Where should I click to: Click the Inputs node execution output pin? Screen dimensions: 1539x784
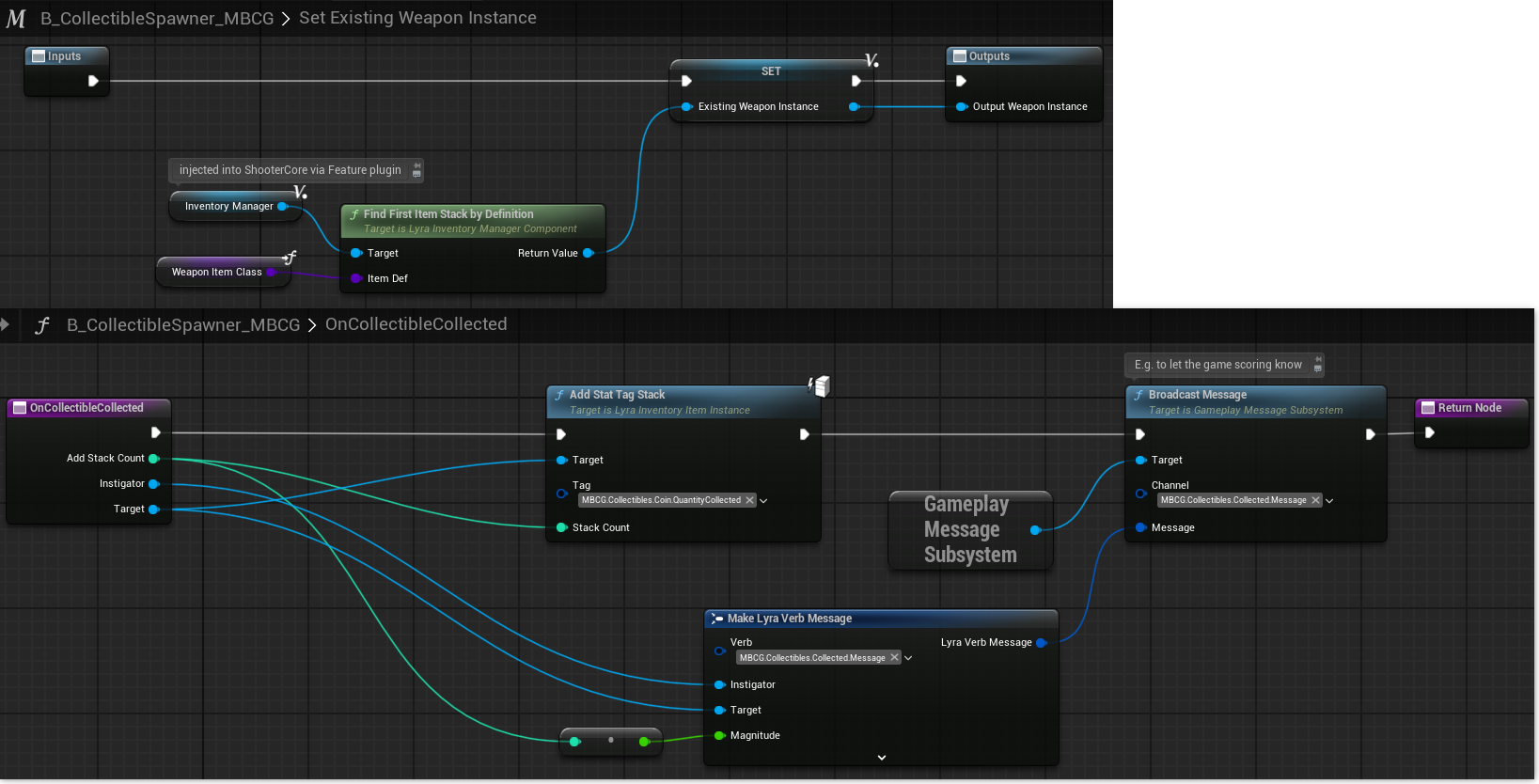click(93, 81)
